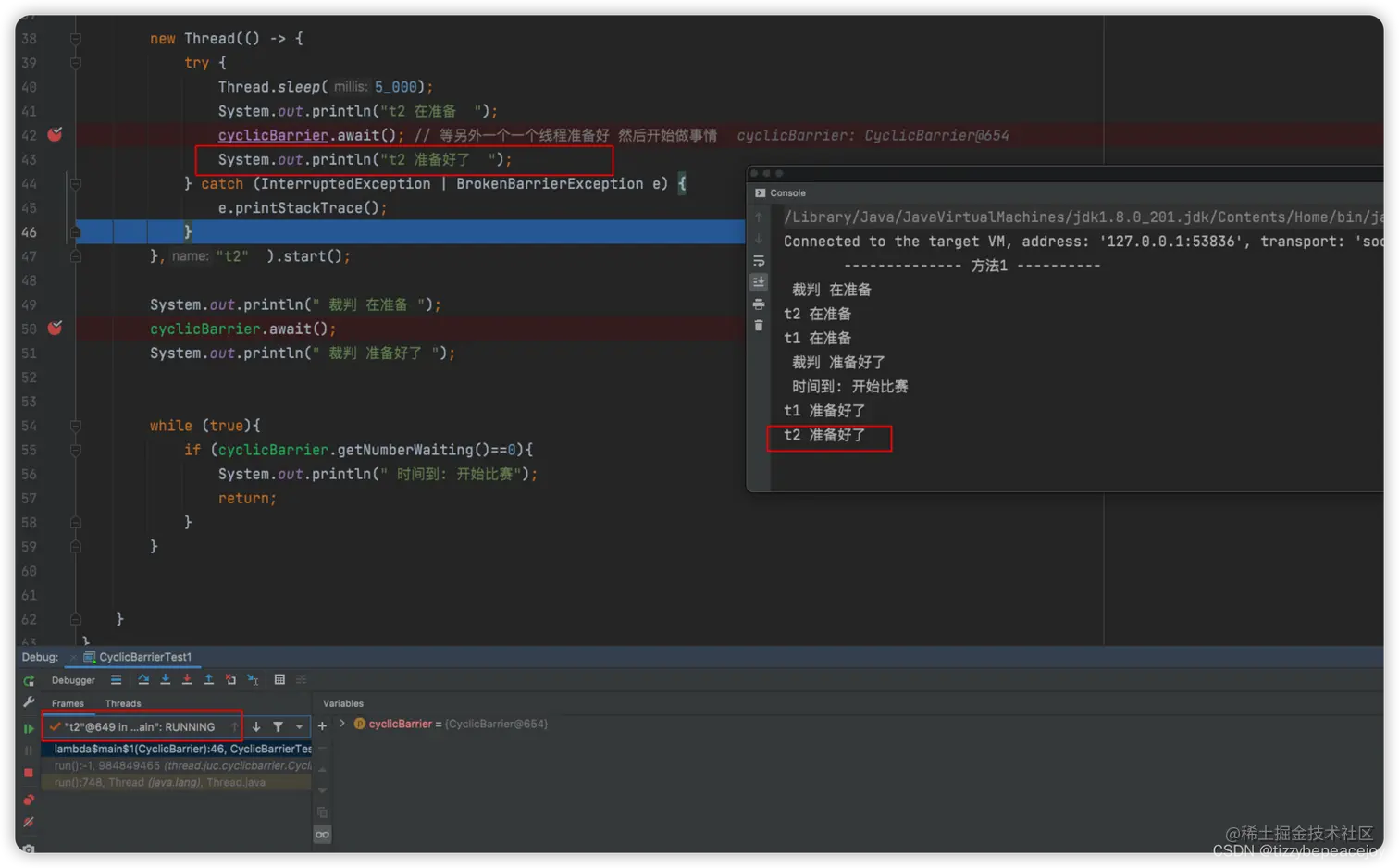Toggle scroll to end in Console window
Viewport: 1399px width, 868px height.
[x=759, y=282]
